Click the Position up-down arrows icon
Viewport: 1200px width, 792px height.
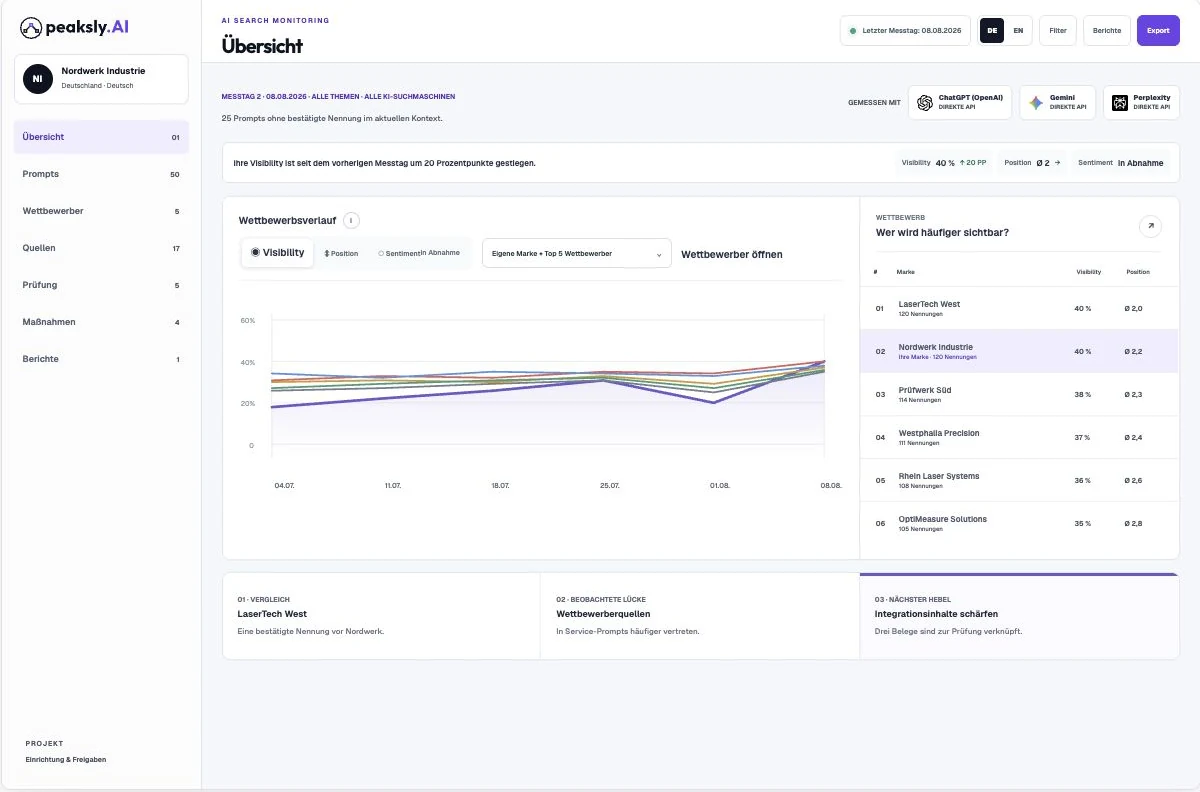(327, 253)
